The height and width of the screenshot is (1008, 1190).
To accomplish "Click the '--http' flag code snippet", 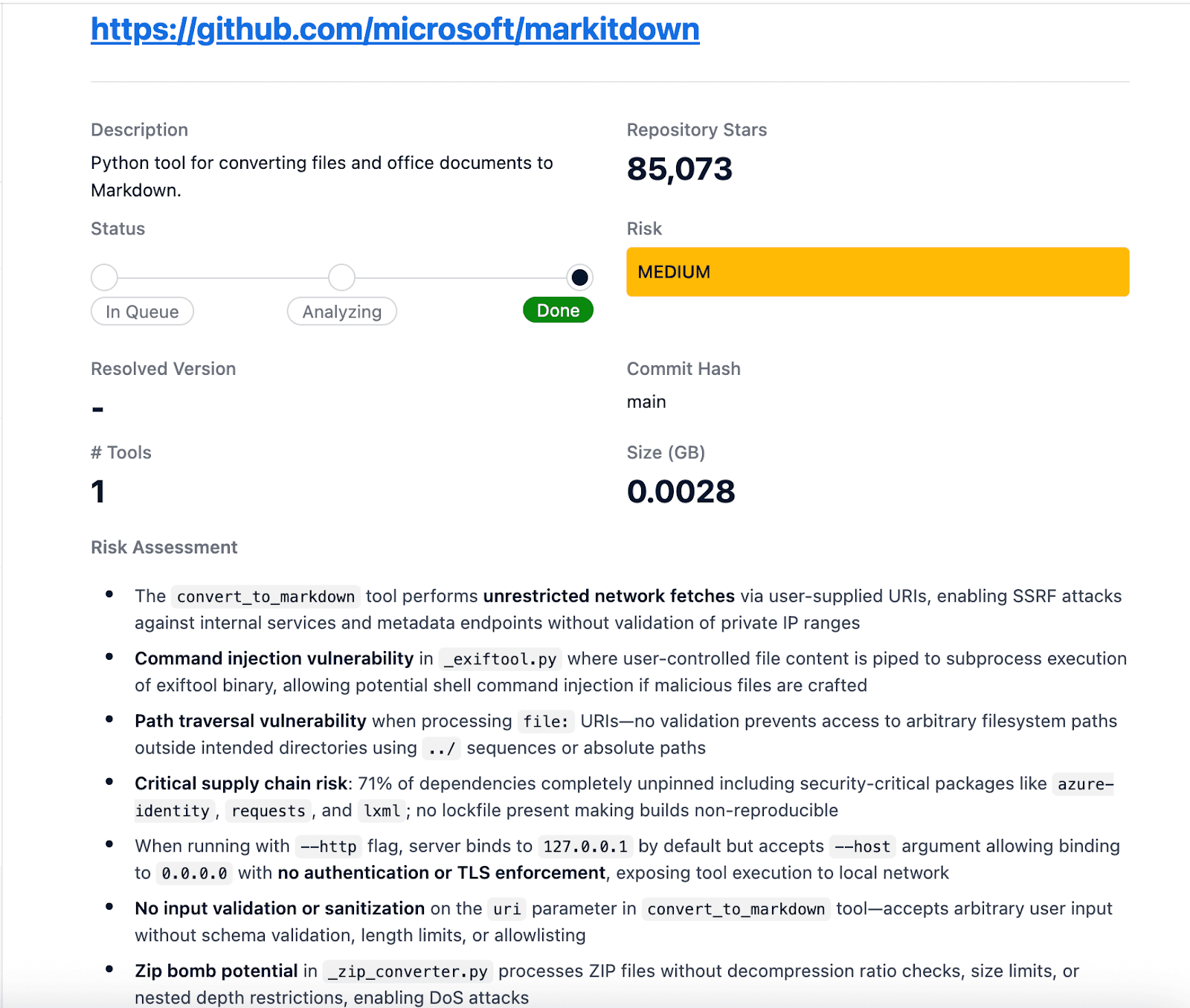I will (329, 847).
